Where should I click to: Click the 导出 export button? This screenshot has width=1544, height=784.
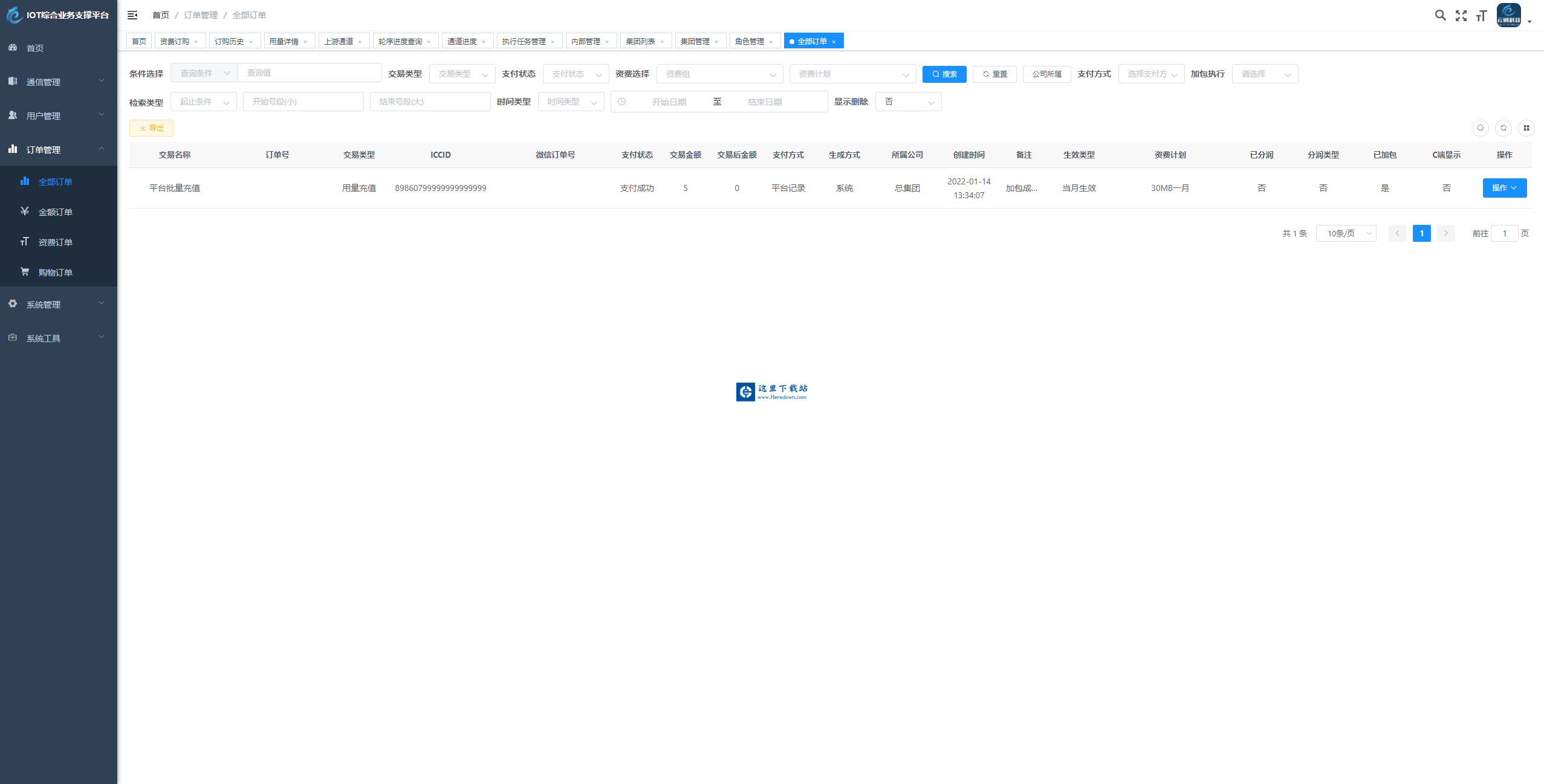pos(151,128)
